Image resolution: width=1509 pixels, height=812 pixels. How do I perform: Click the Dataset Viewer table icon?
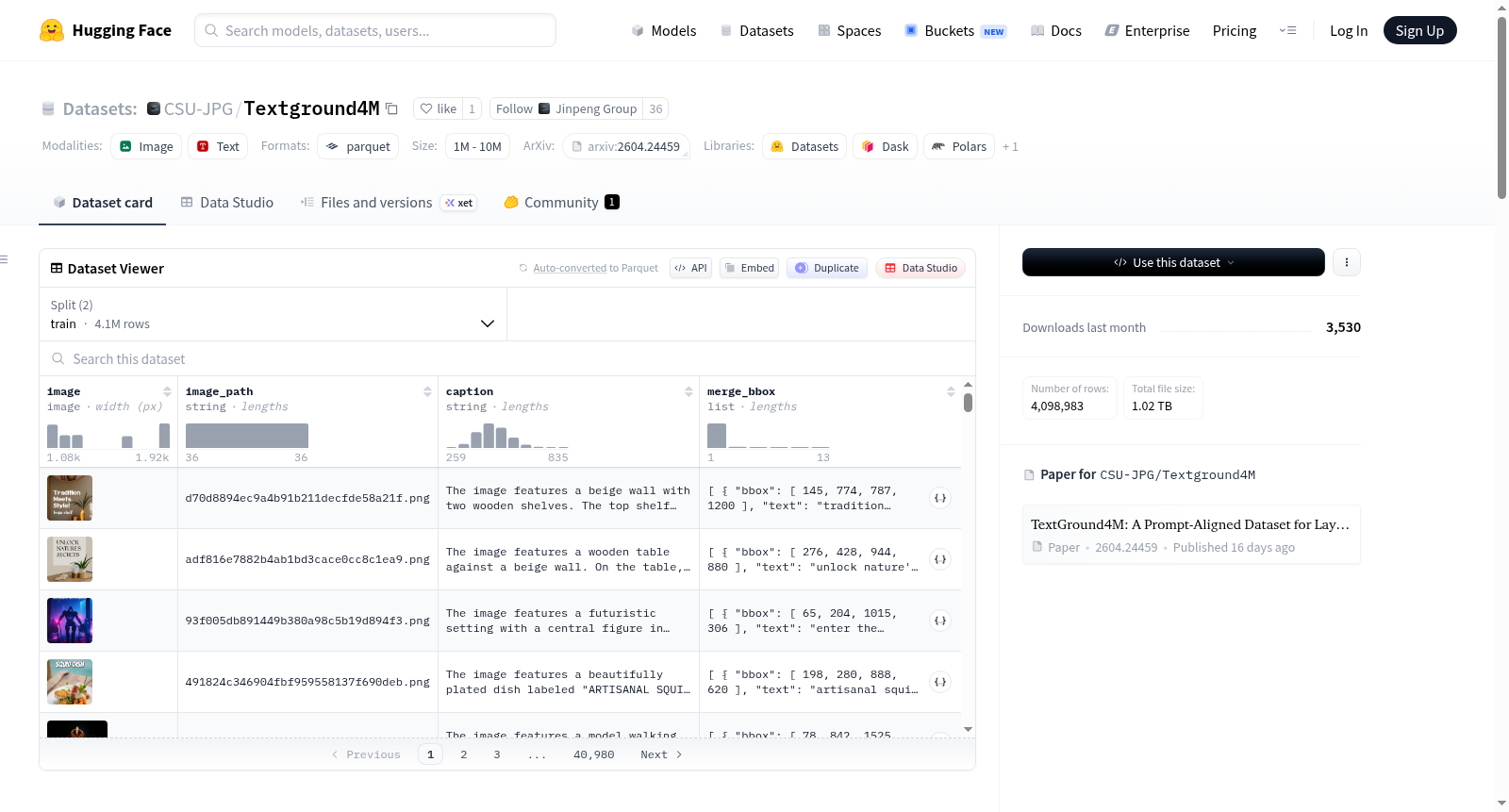point(57,269)
